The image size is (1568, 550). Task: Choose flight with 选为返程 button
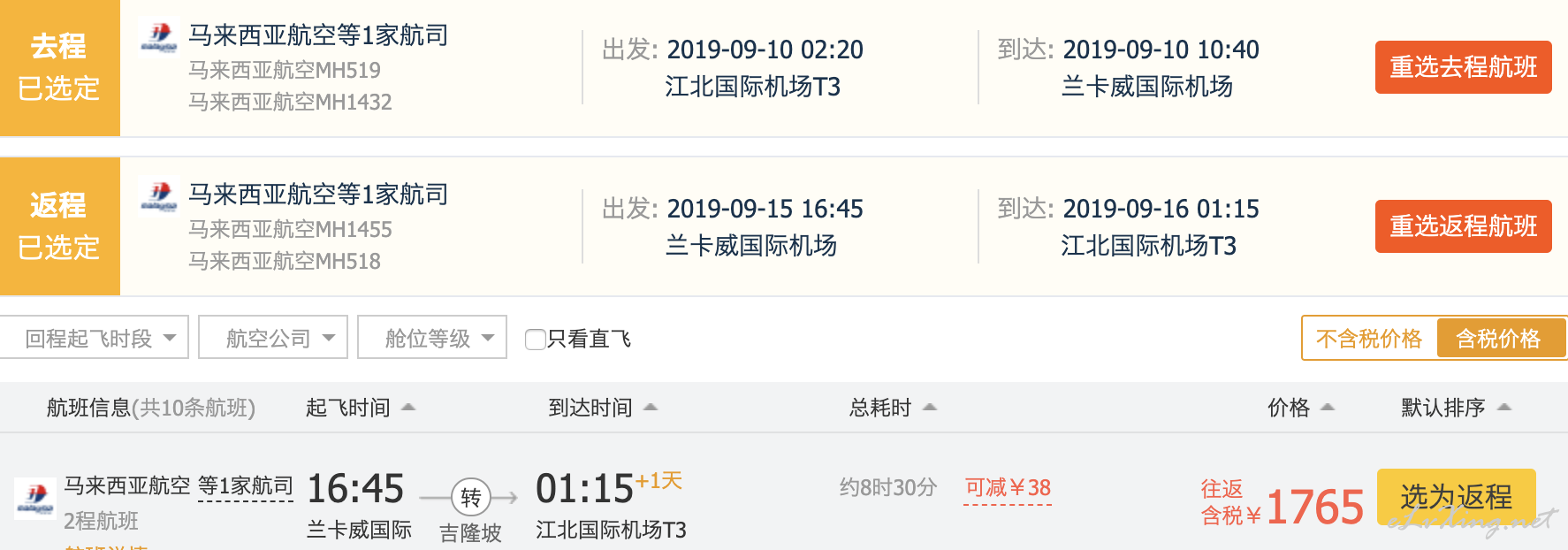click(x=1457, y=497)
